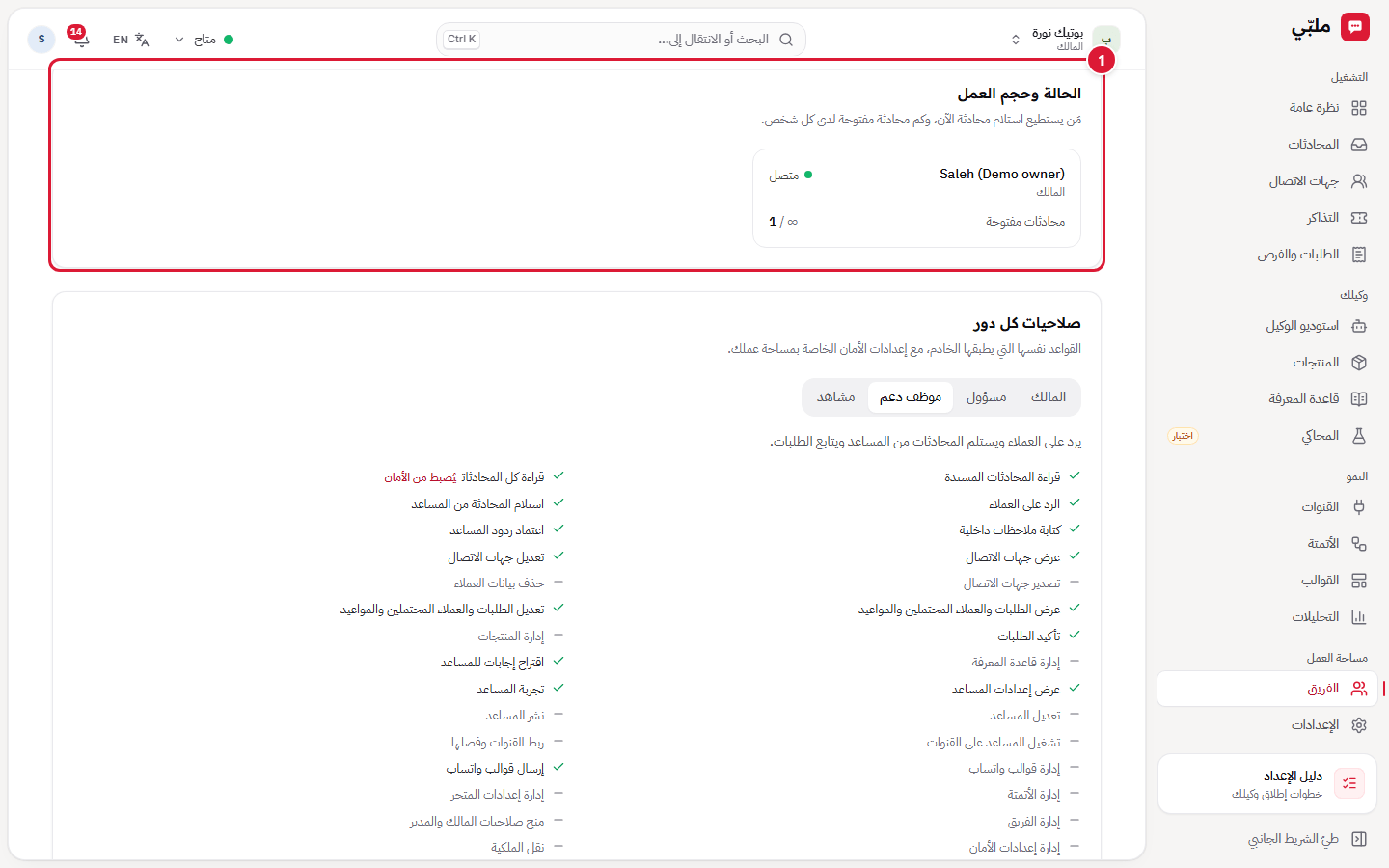This screenshot has width=1389, height=868.
Task: Click the notifications bell with 14 badge
Action: [80, 39]
